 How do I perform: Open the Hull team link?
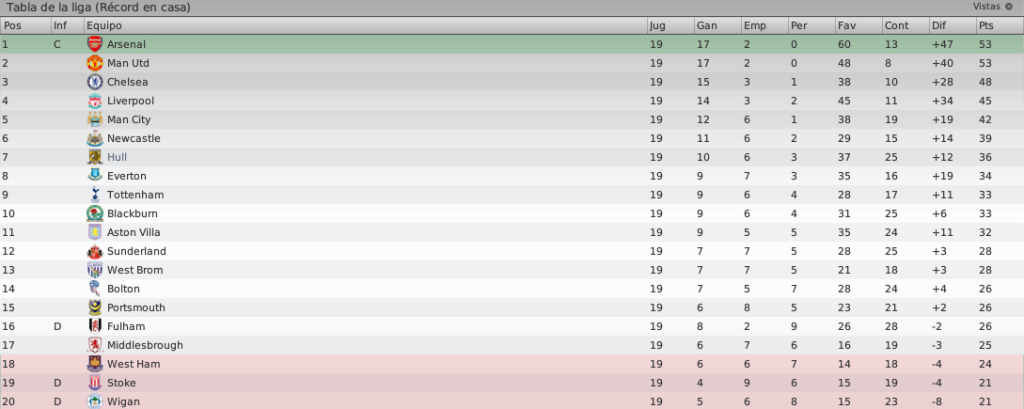coord(117,157)
